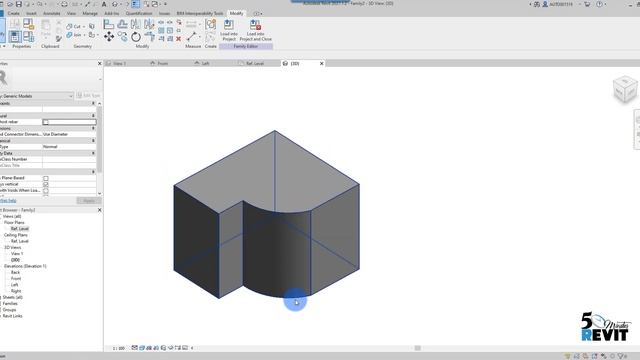Viewport: 640px width, 360px height.
Task: Click the Family Category and Parameters icon
Action: pos(28,24)
